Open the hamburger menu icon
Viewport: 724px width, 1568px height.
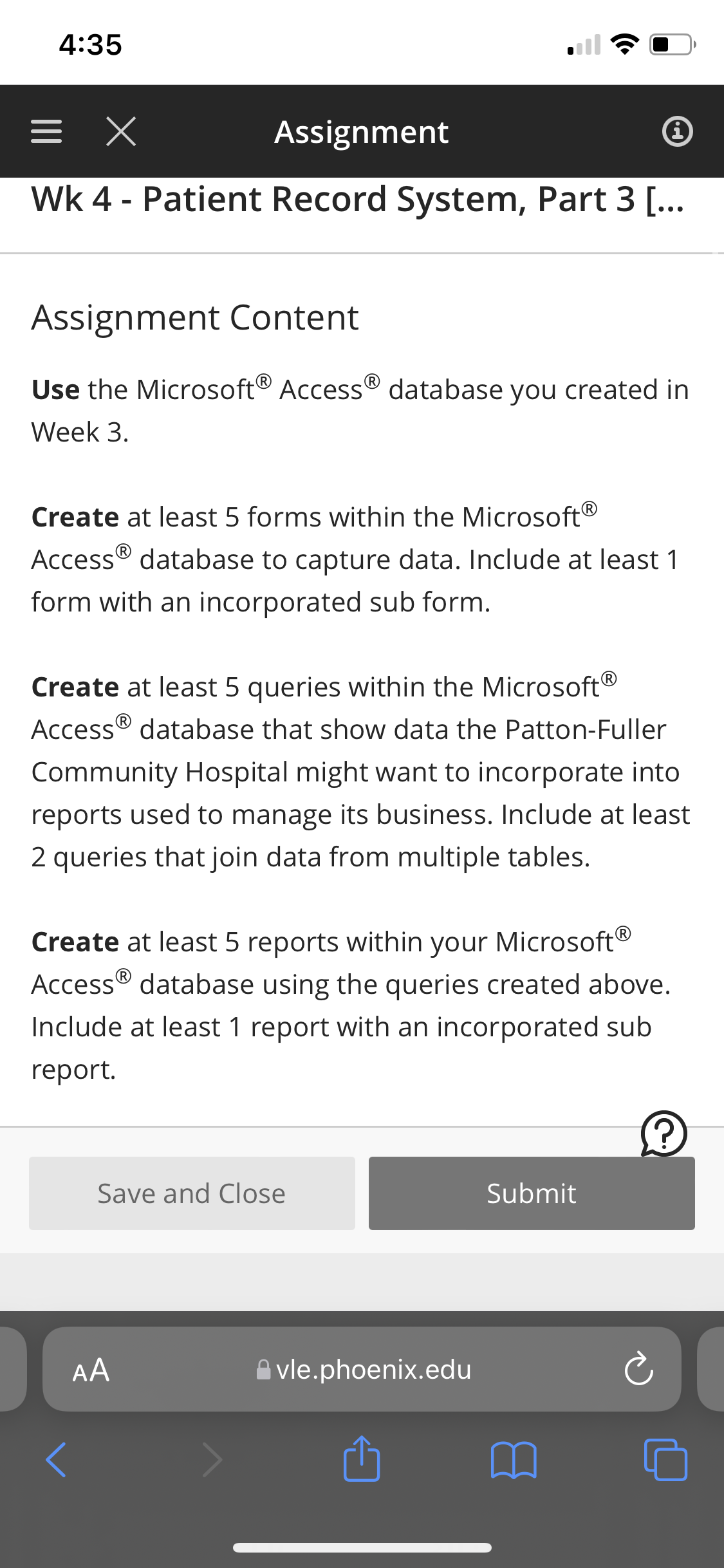[x=46, y=132]
